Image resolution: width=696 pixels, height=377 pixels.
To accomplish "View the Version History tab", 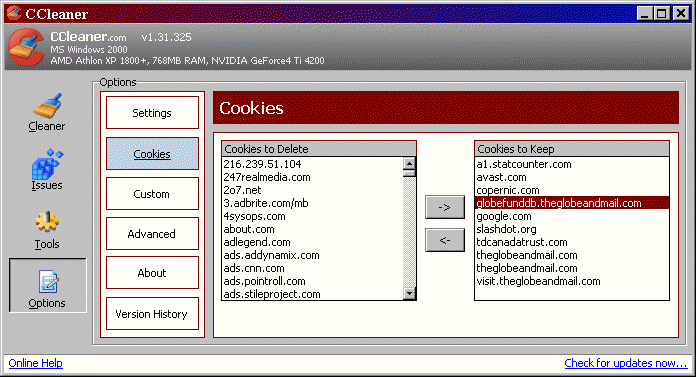I will 152,314.
